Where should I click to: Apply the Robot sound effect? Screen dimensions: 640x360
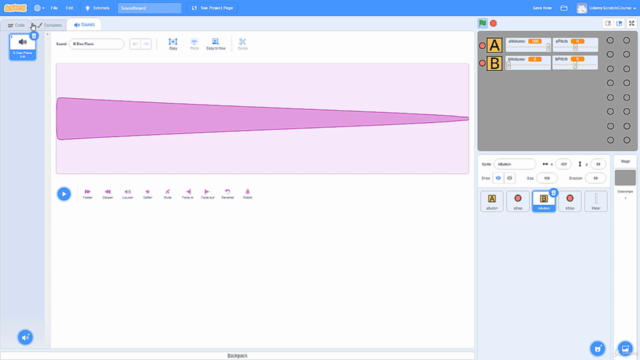coord(247,194)
